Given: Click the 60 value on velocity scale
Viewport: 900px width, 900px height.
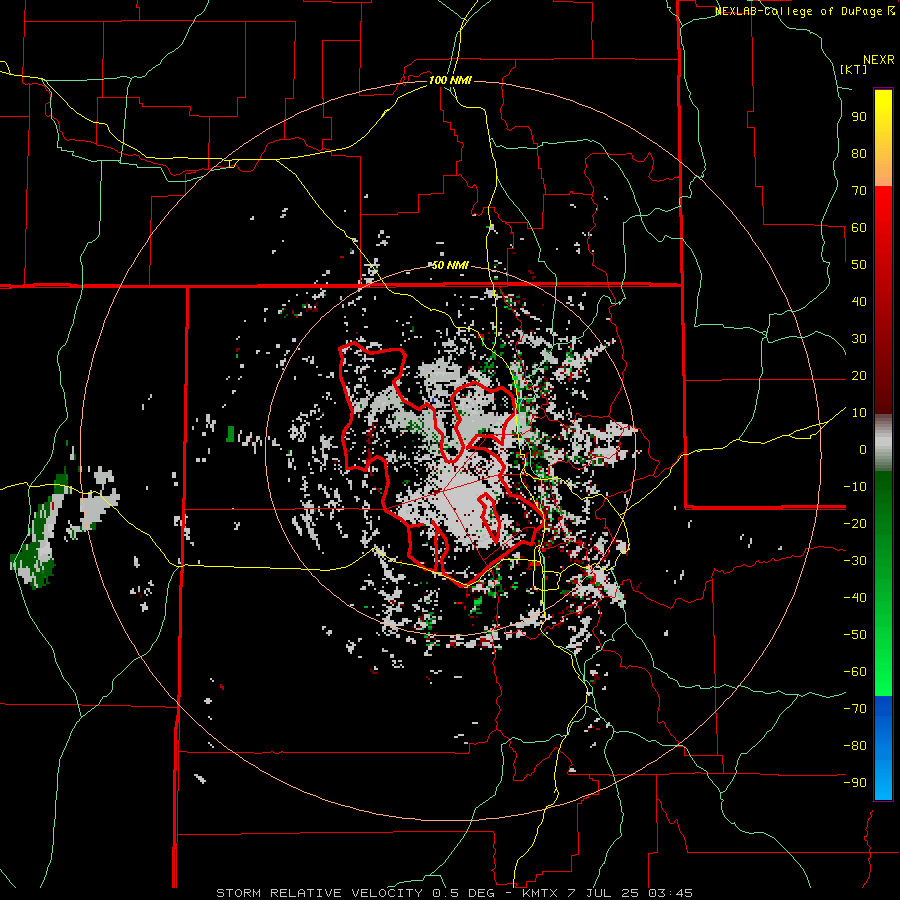Looking at the screenshot, I should coord(859,228).
